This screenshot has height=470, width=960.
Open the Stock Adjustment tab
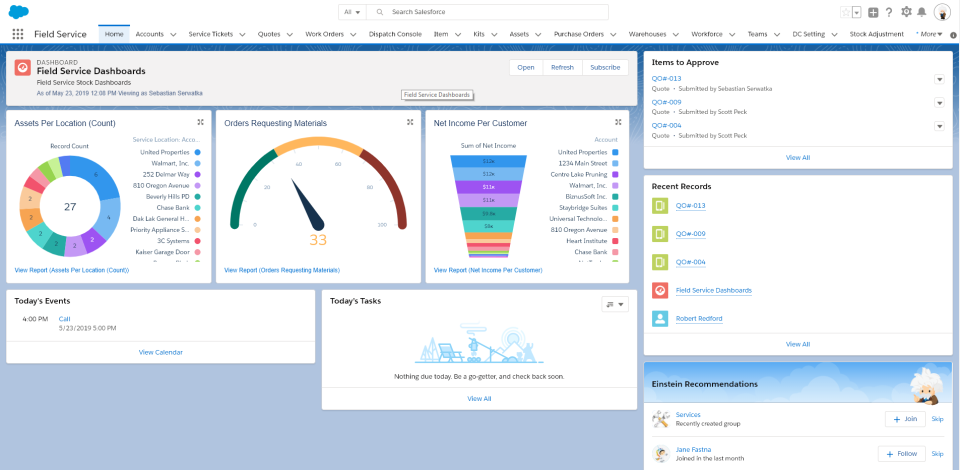click(x=877, y=34)
